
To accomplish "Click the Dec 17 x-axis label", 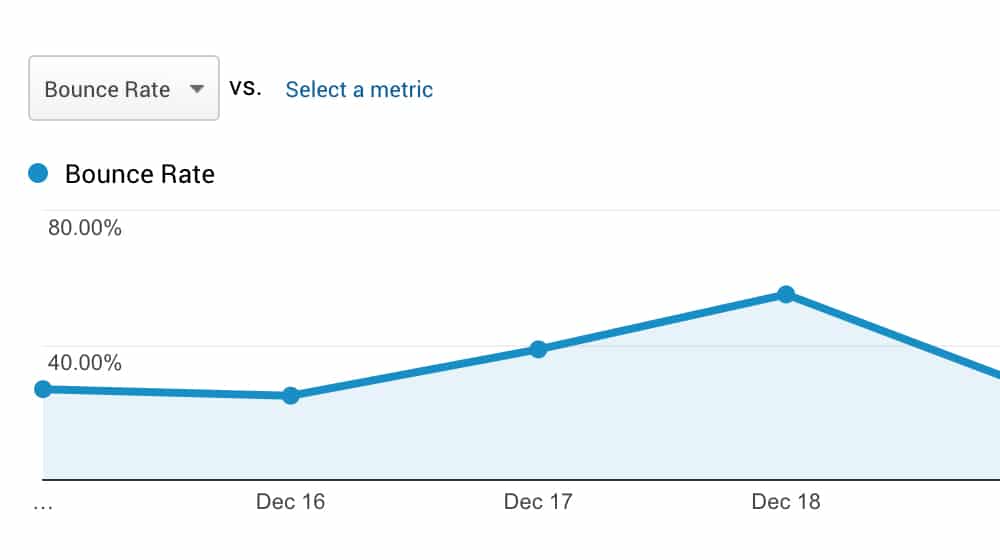I will pos(538,501).
